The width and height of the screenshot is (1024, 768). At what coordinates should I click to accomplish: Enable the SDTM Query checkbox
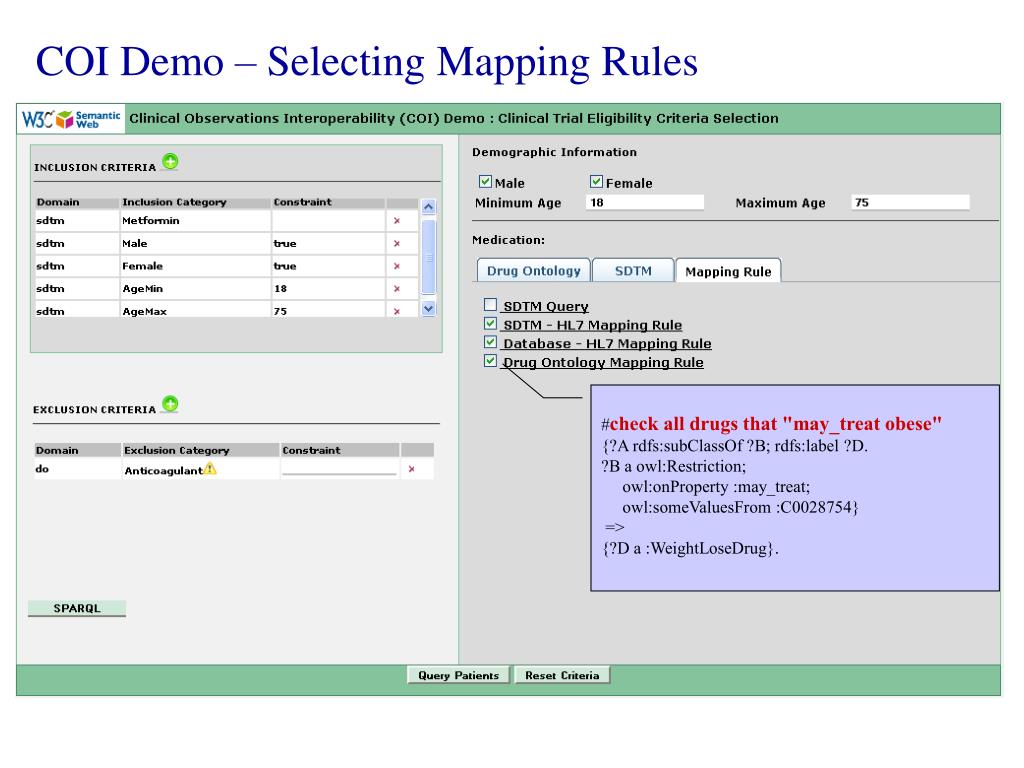pyautogui.click(x=490, y=304)
